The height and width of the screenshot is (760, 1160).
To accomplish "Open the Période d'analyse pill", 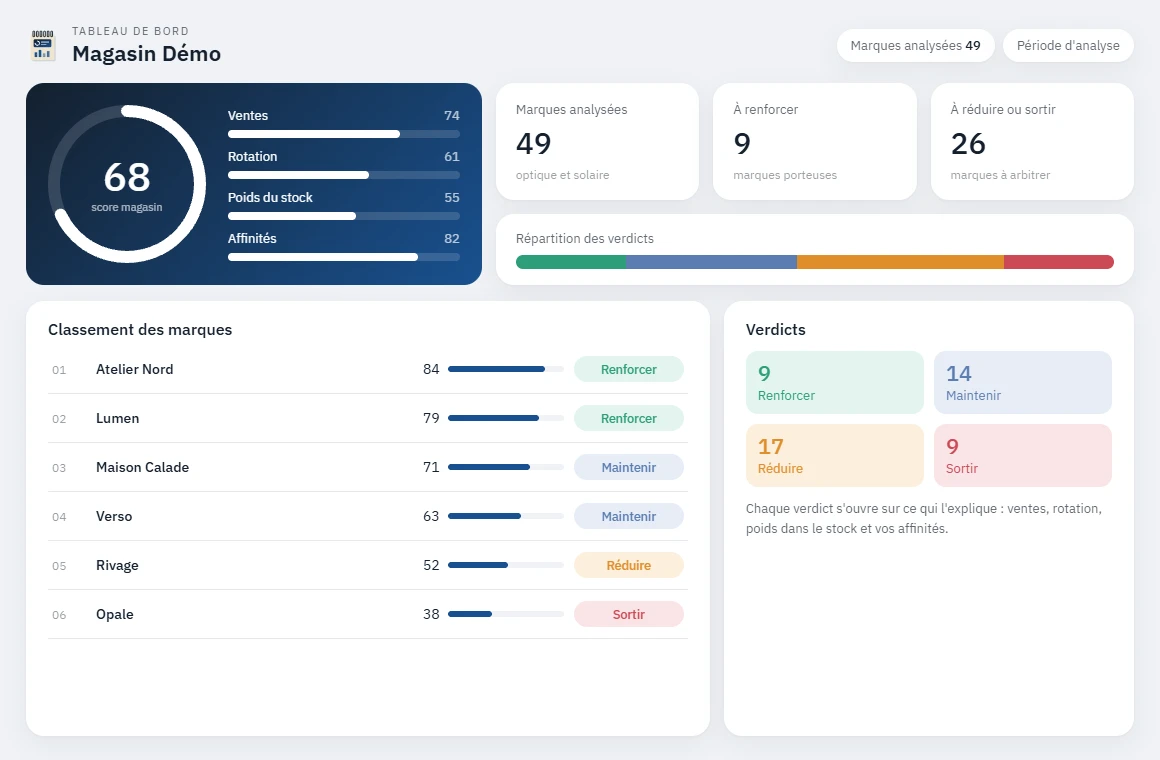I will point(1068,46).
